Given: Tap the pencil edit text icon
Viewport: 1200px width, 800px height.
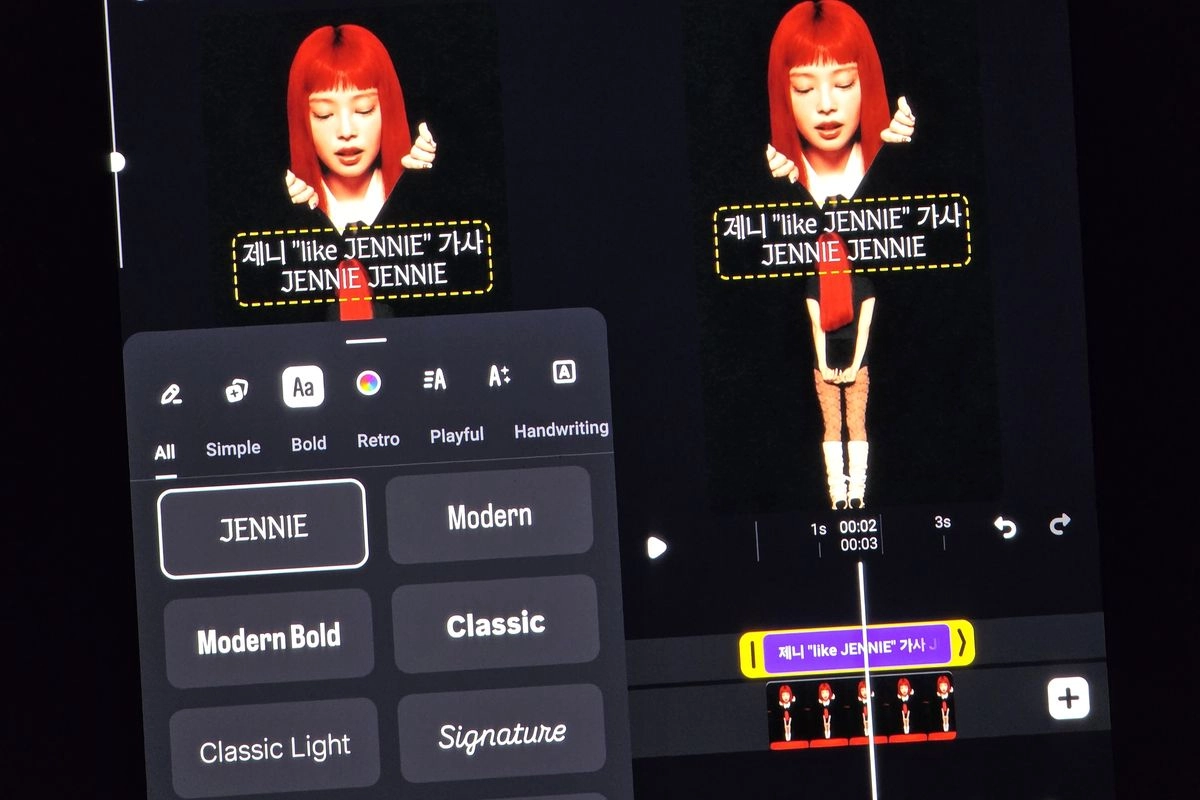Looking at the screenshot, I should pos(170,393).
